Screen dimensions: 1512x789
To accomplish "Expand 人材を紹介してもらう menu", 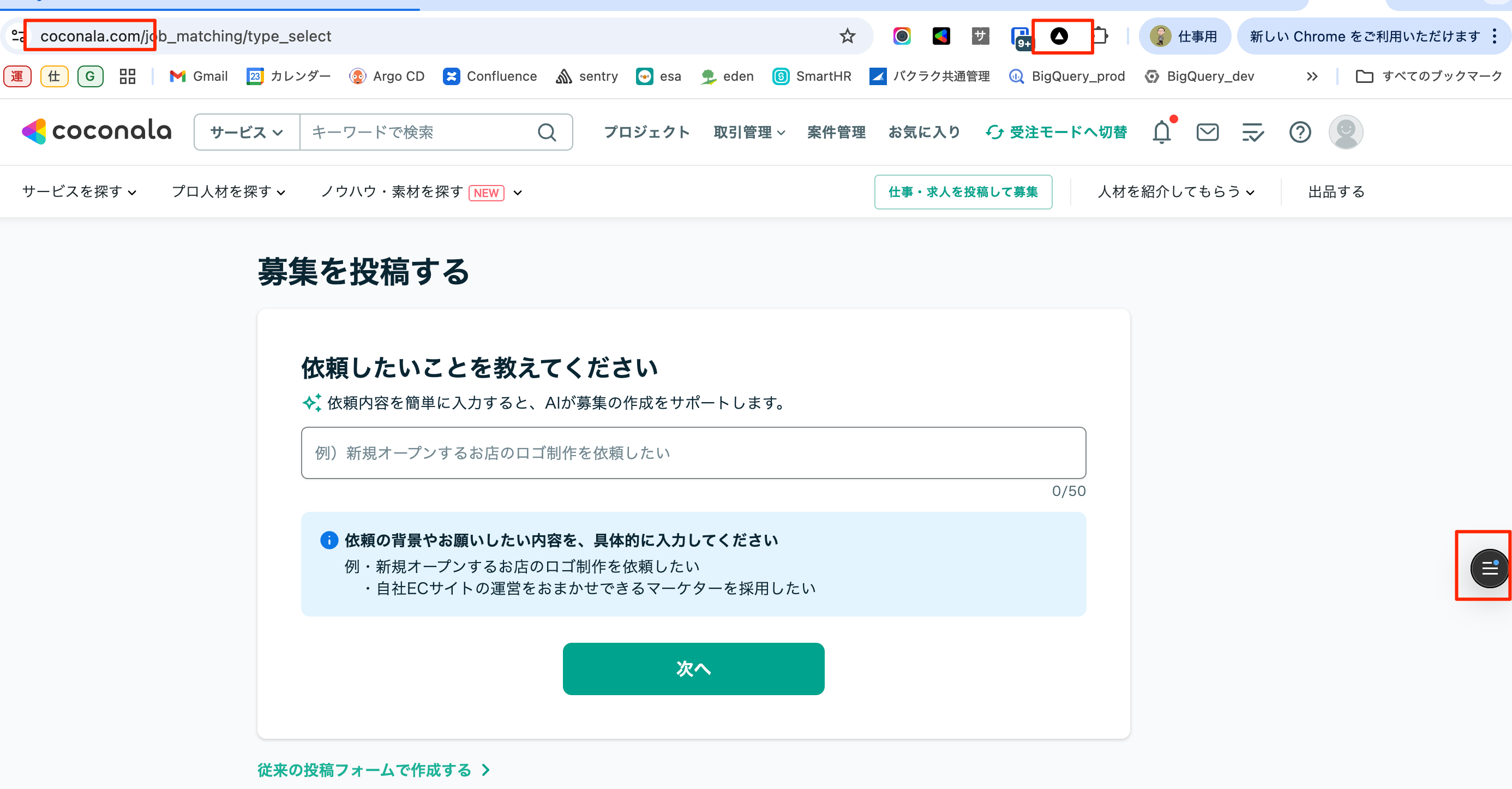I will pos(1175,192).
